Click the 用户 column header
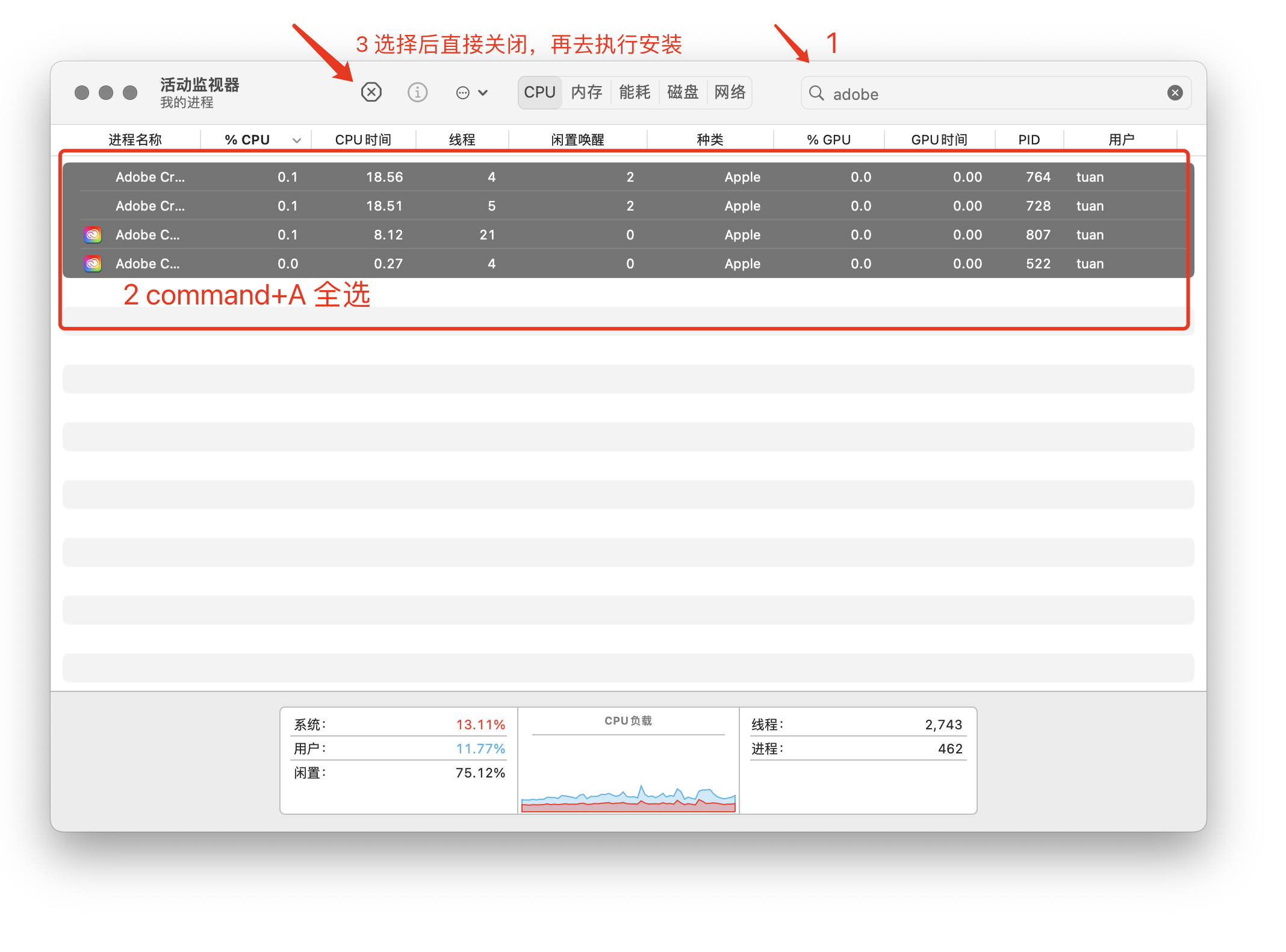The width and height of the screenshot is (1286, 952). (1121, 139)
